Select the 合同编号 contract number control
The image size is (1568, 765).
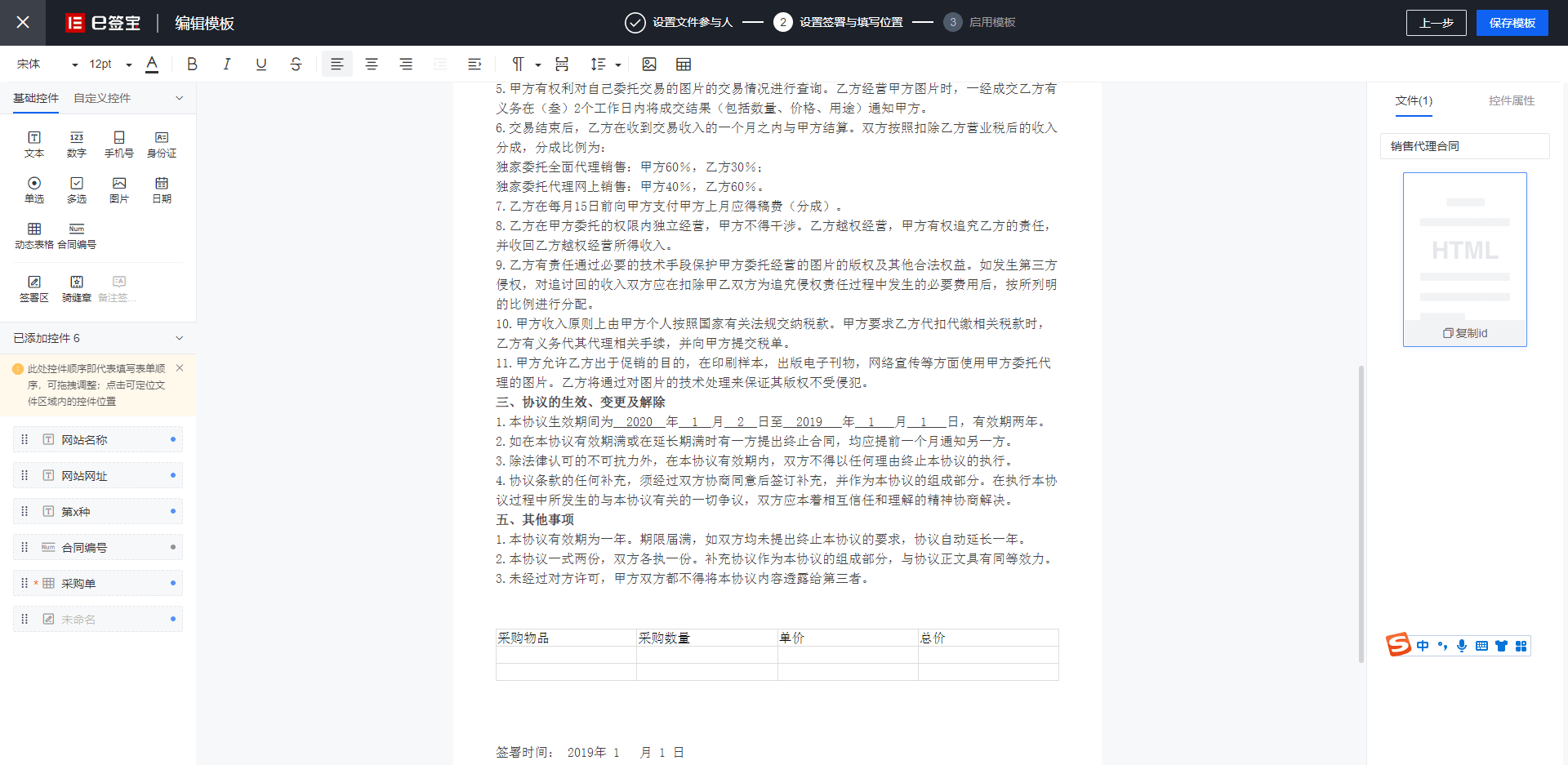(x=77, y=236)
